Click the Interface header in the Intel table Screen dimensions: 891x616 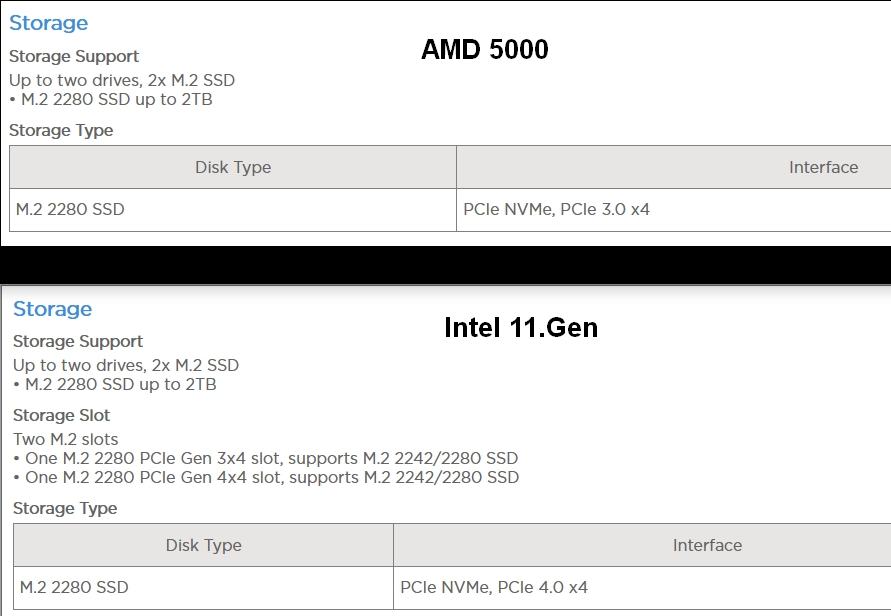[x=642, y=545]
